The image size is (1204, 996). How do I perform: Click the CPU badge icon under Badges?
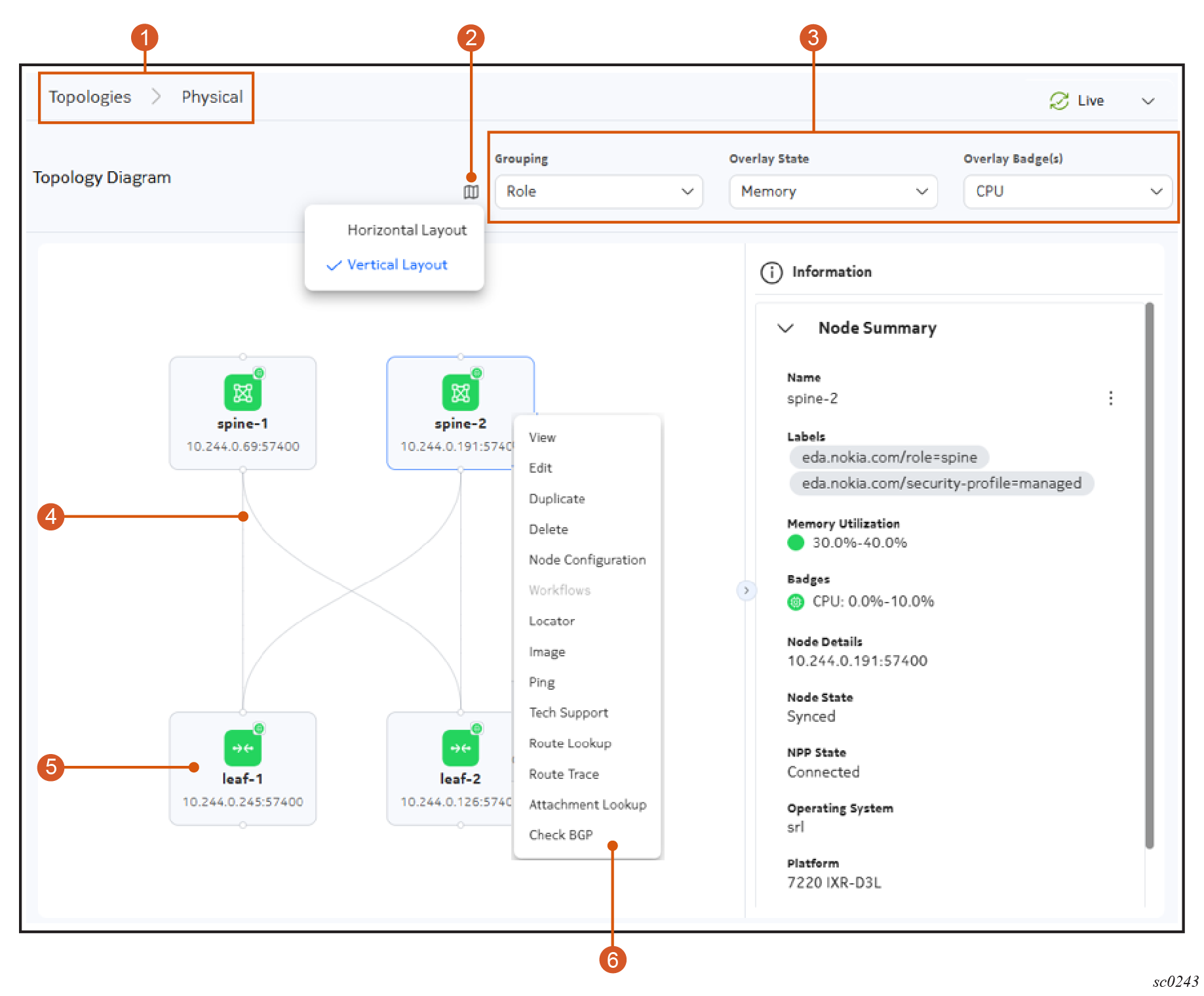point(796,602)
